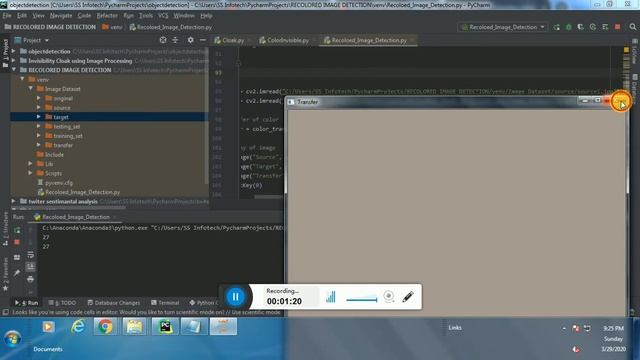Image resolution: width=640 pixels, height=360 pixels.
Task: Open the Project view dropdown
Action: (x=32, y=40)
